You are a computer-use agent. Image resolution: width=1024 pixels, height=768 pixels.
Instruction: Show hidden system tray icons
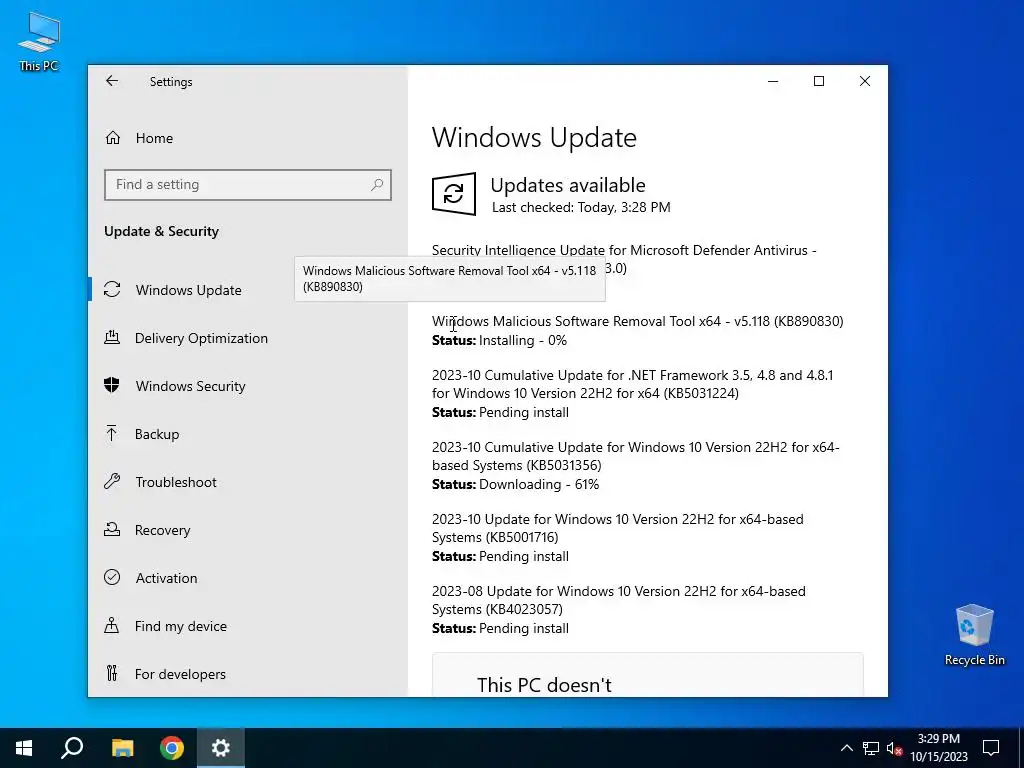click(x=846, y=748)
